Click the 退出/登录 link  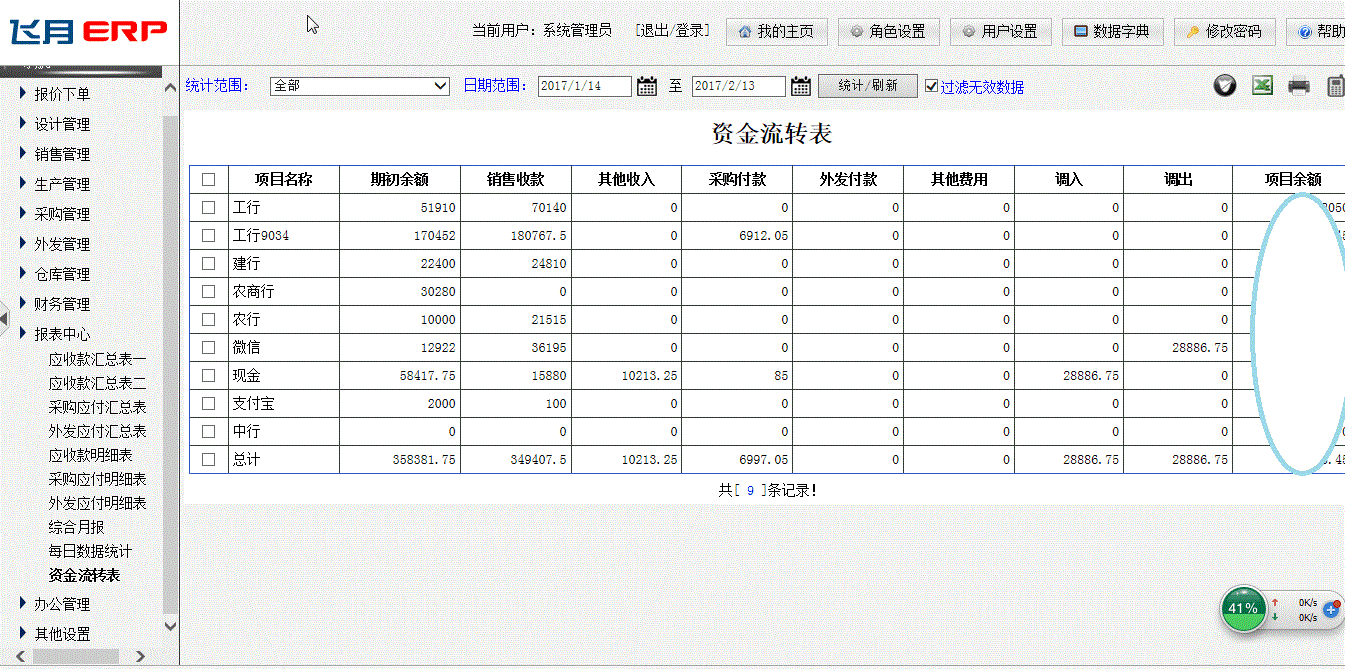[x=672, y=31]
